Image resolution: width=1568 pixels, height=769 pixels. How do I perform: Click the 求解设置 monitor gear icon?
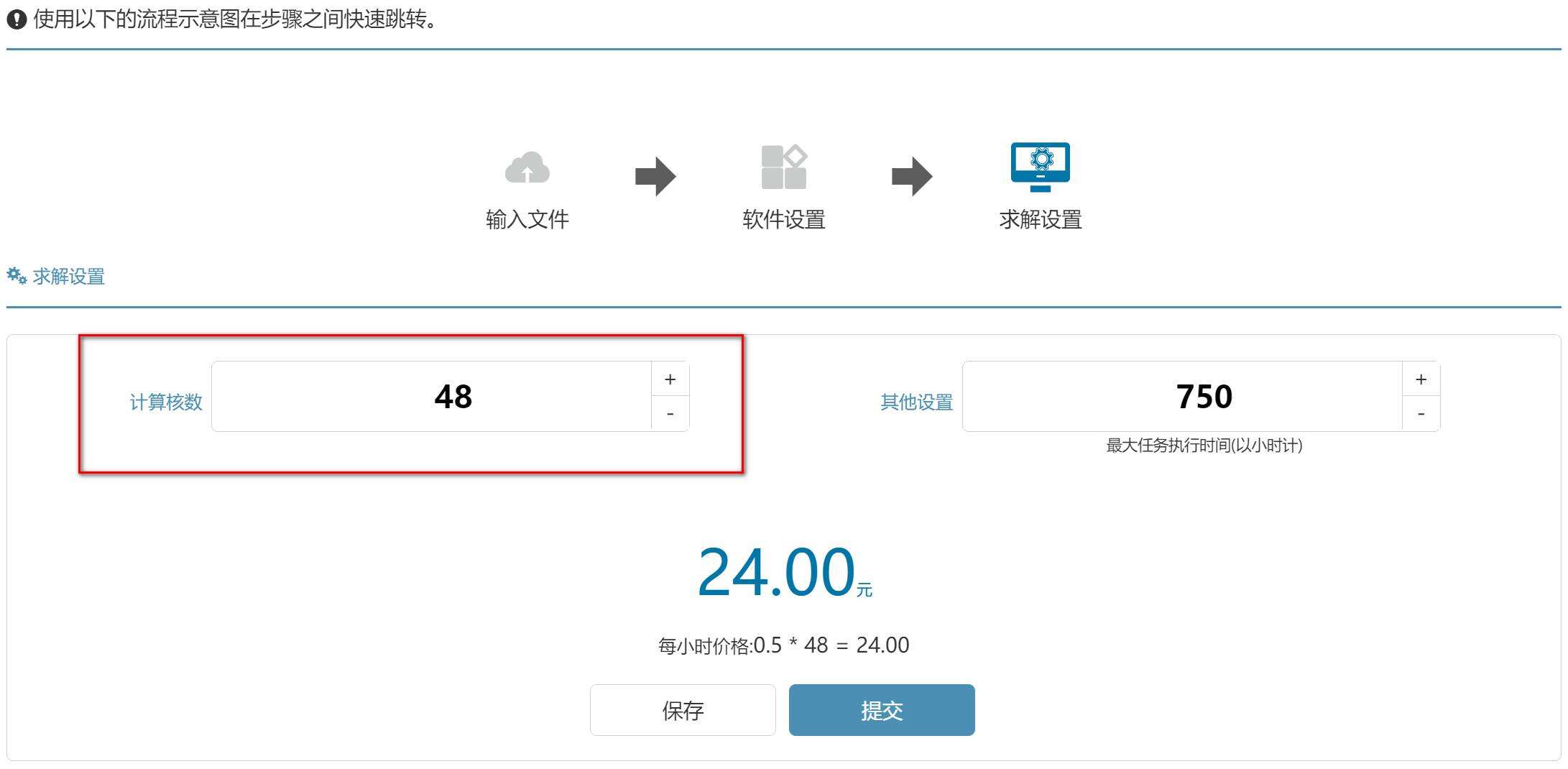(1040, 167)
